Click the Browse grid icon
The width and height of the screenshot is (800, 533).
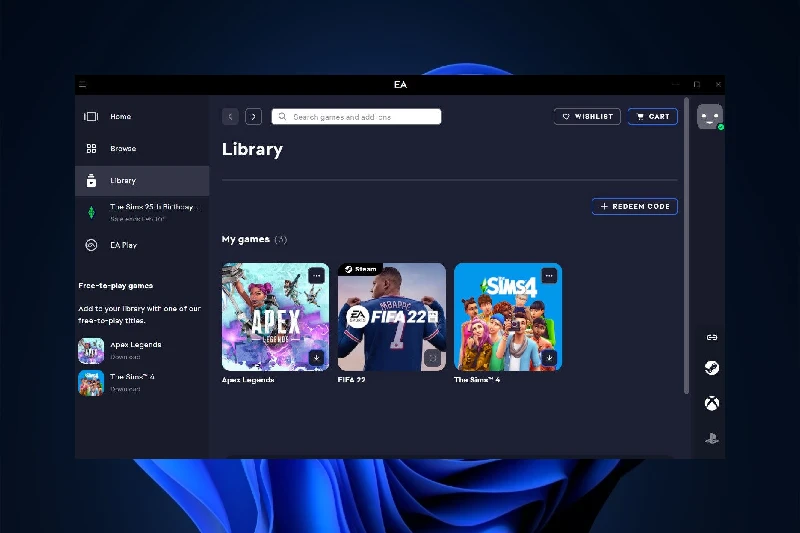(x=91, y=148)
